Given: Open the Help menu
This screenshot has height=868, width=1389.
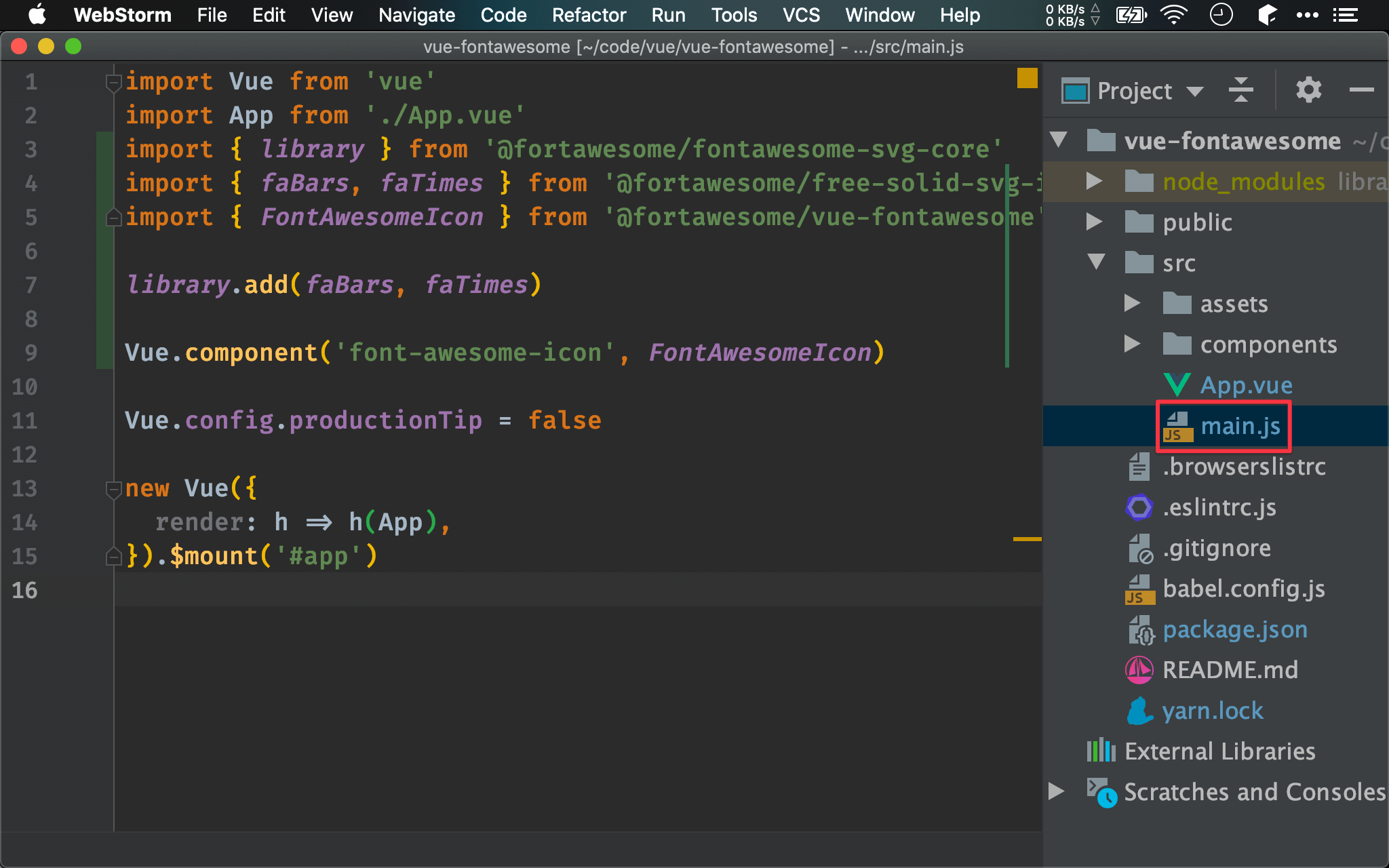Looking at the screenshot, I should 960,15.
